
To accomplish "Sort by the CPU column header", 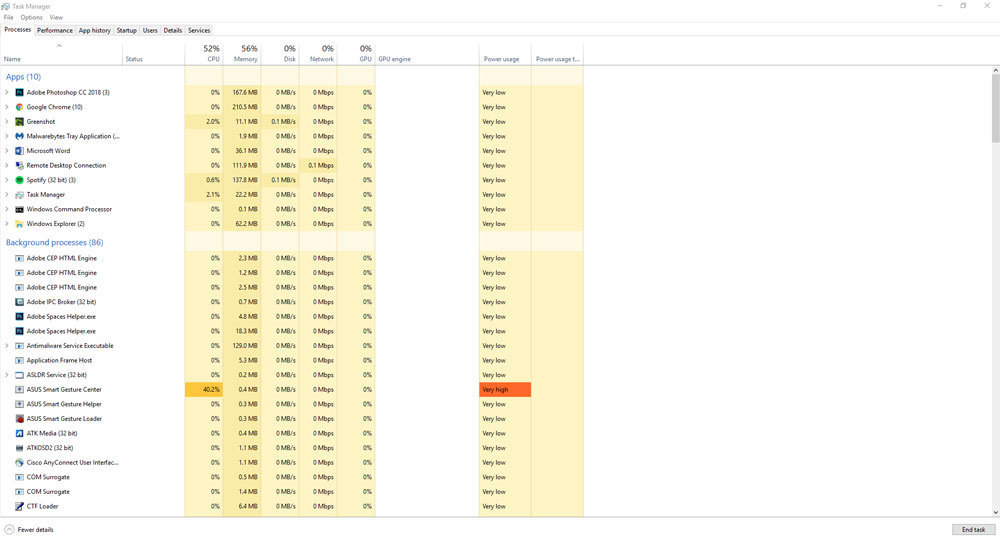I will 203,54.
